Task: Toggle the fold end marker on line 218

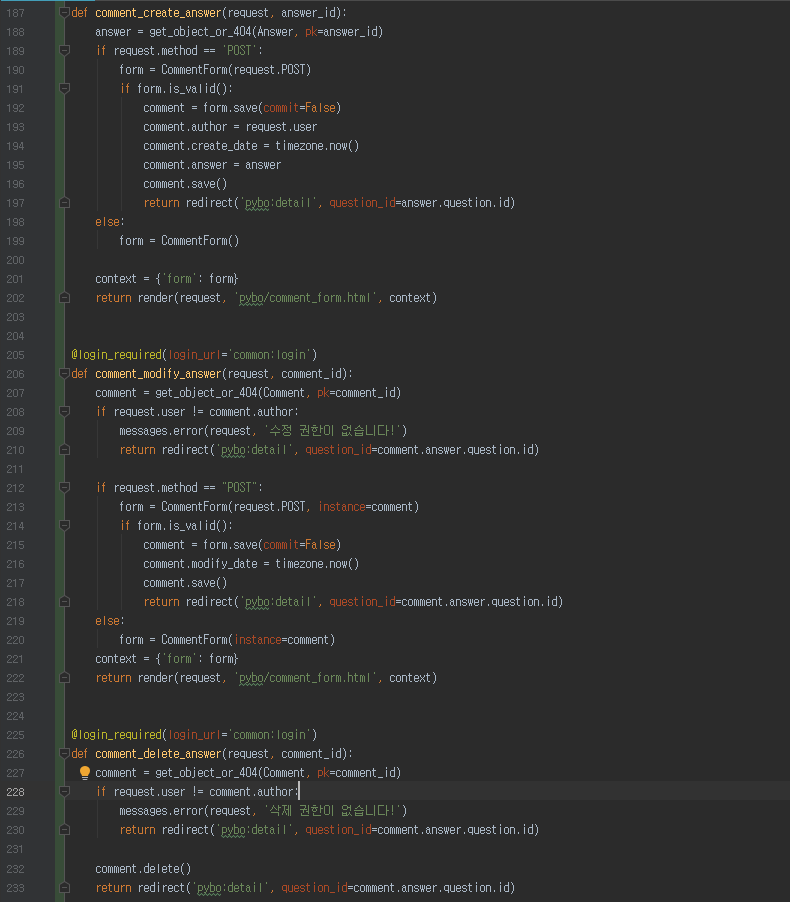Action: (x=64, y=602)
